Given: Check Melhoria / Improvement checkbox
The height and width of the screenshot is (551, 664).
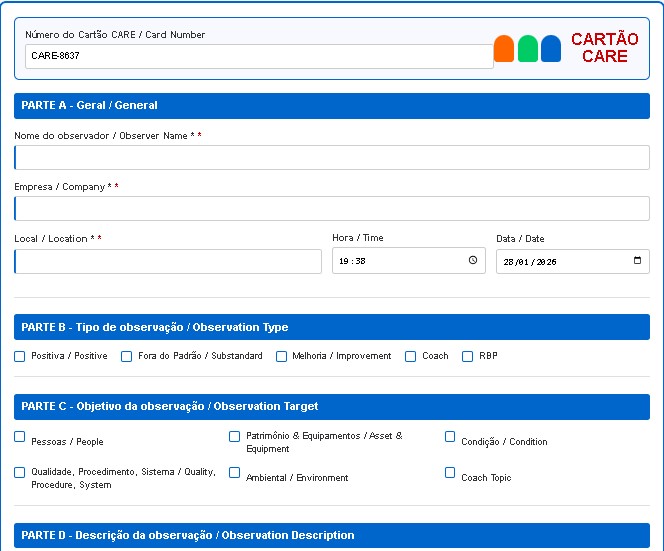Looking at the screenshot, I should coord(281,356).
